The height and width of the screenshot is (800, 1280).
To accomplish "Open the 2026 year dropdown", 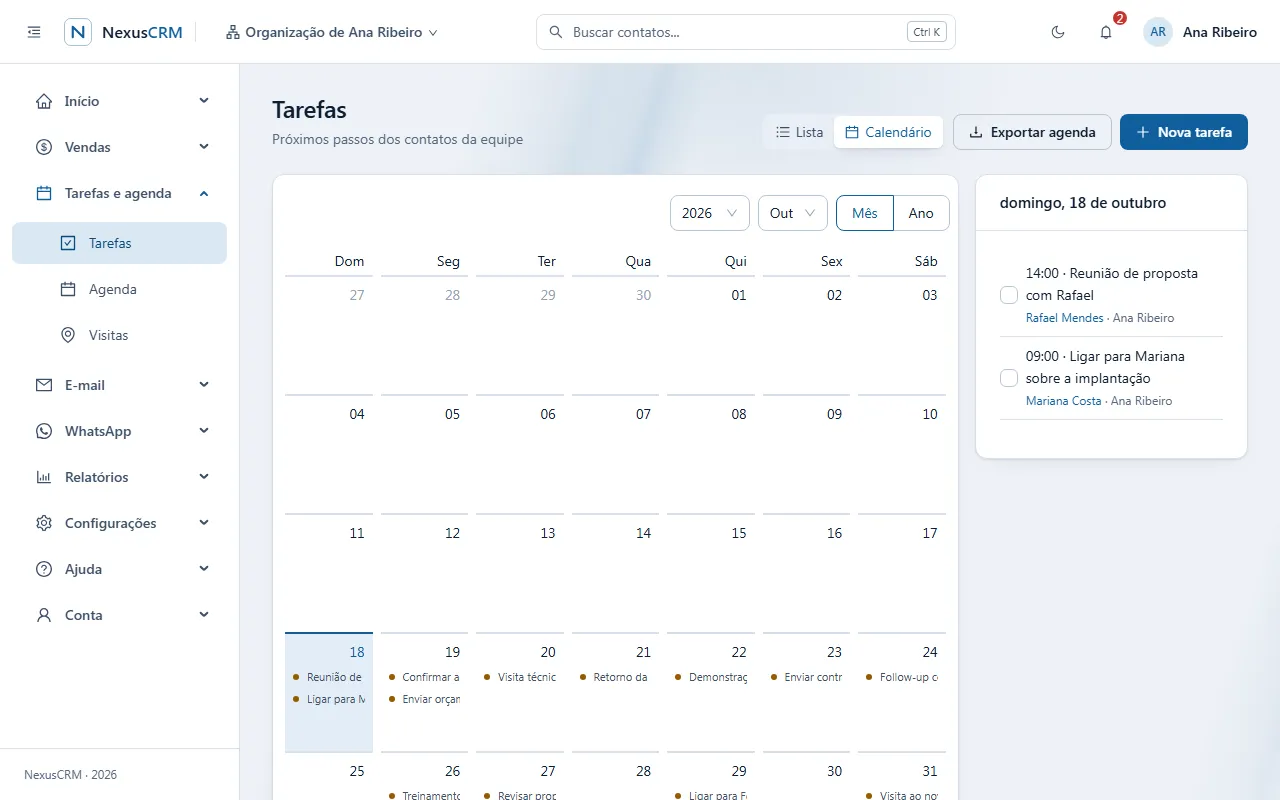I will (x=710, y=213).
